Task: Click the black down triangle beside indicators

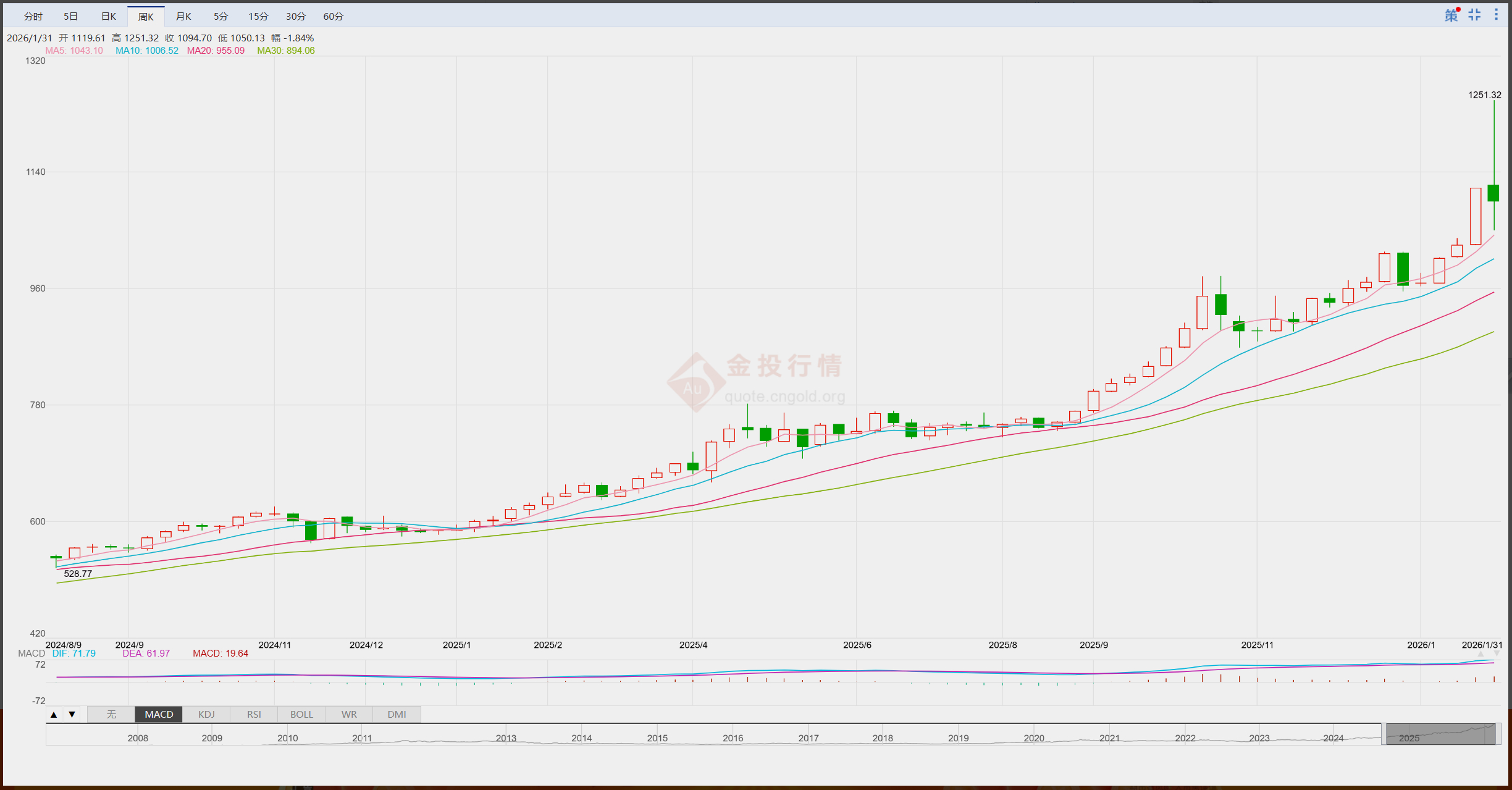Action: coord(72,715)
